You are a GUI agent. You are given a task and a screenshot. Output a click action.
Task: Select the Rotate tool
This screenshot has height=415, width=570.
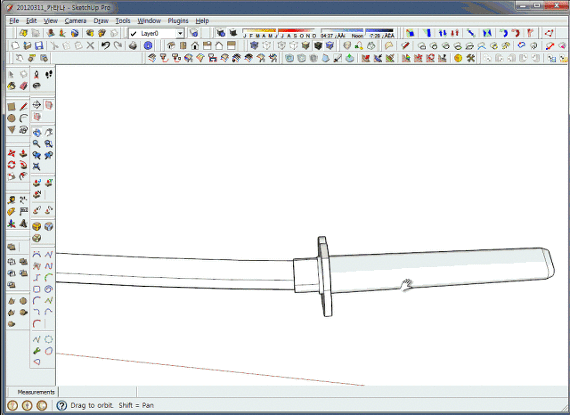[11, 165]
